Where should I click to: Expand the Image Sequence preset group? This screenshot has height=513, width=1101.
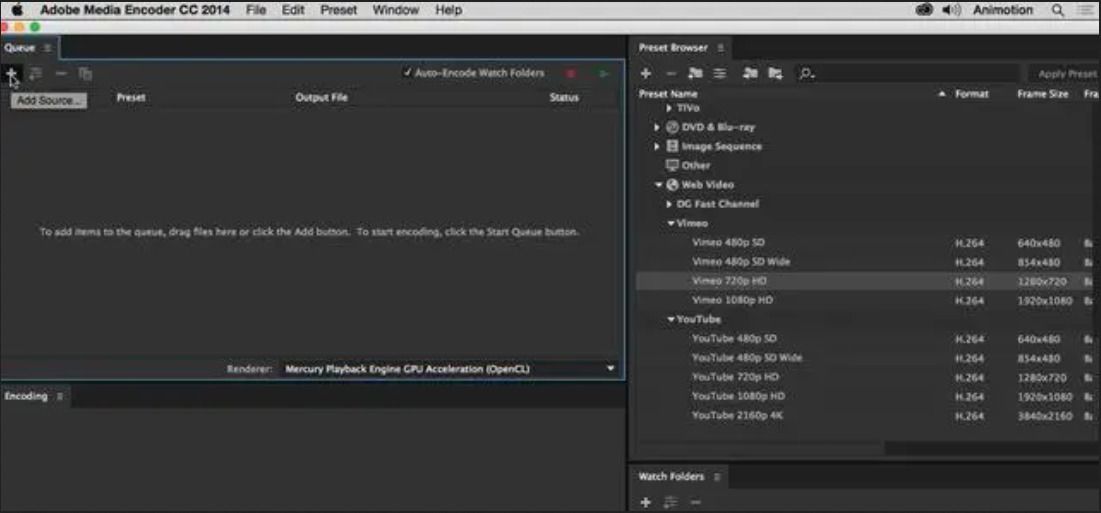click(657, 147)
